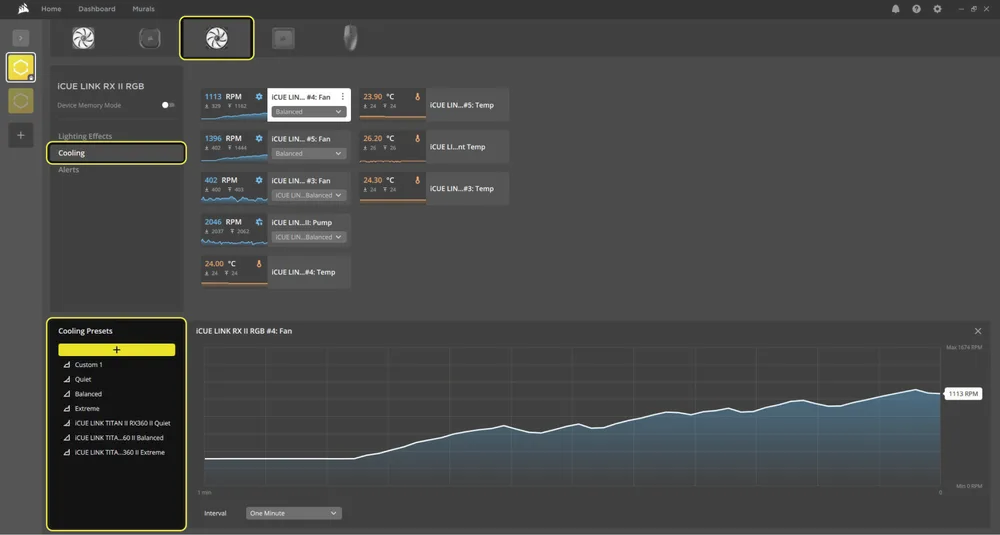Open Balanced dropdown for #5: Fan
Image resolution: width=1000 pixels, height=535 pixels.
309,153
